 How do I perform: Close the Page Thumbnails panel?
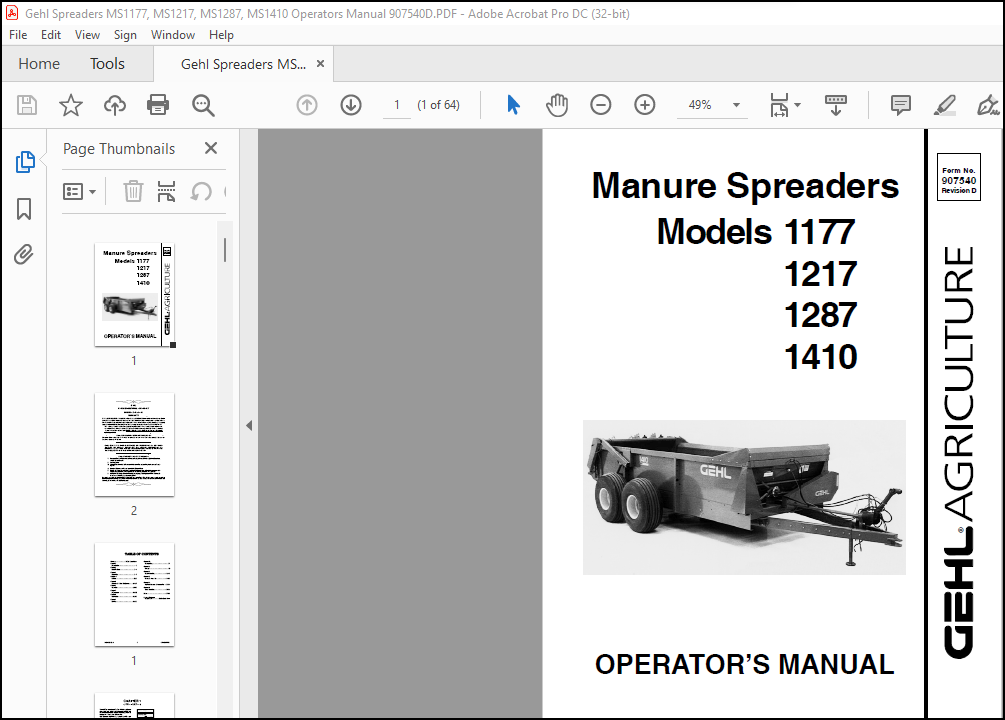[211, 148]
